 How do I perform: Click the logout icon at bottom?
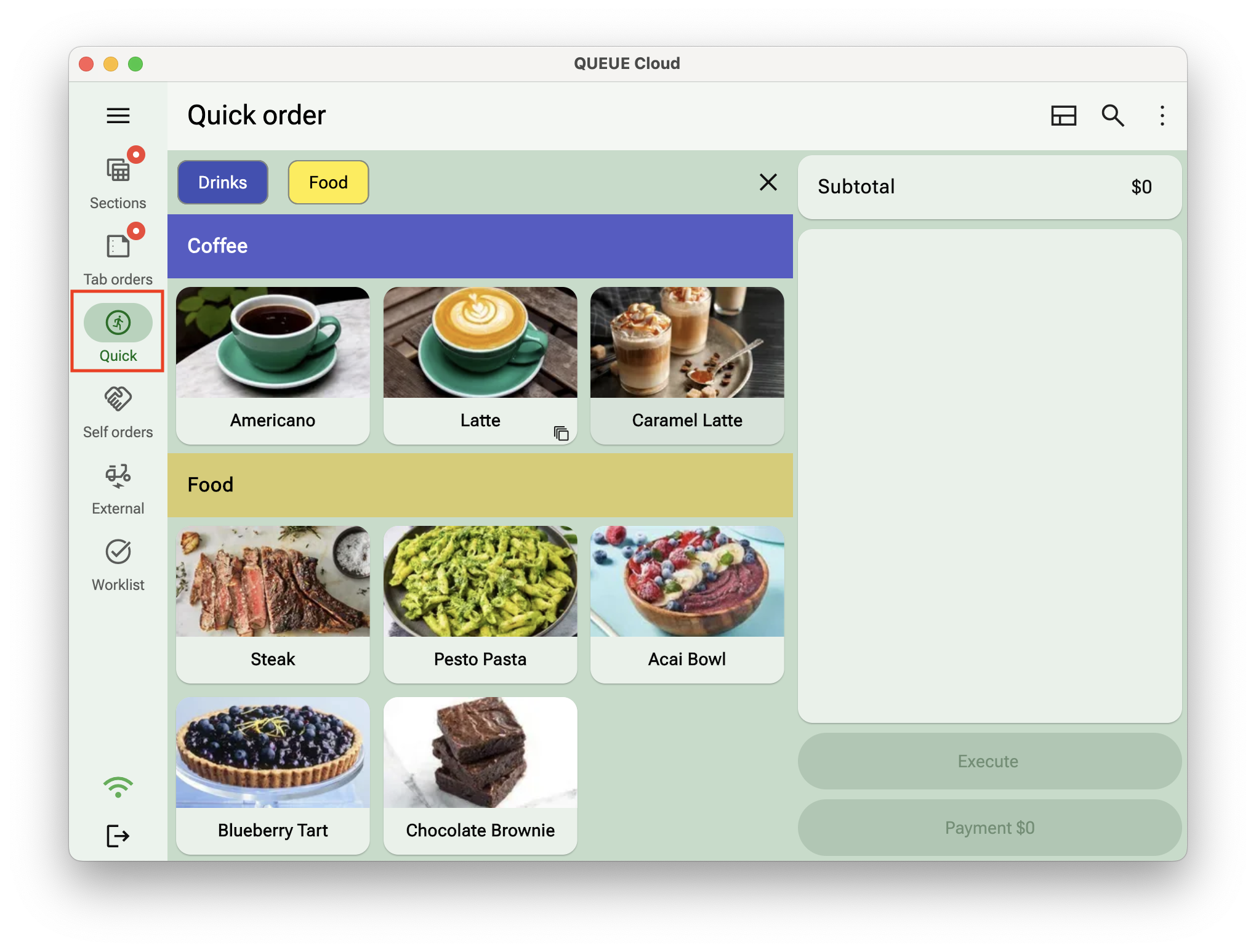point(118,835)
